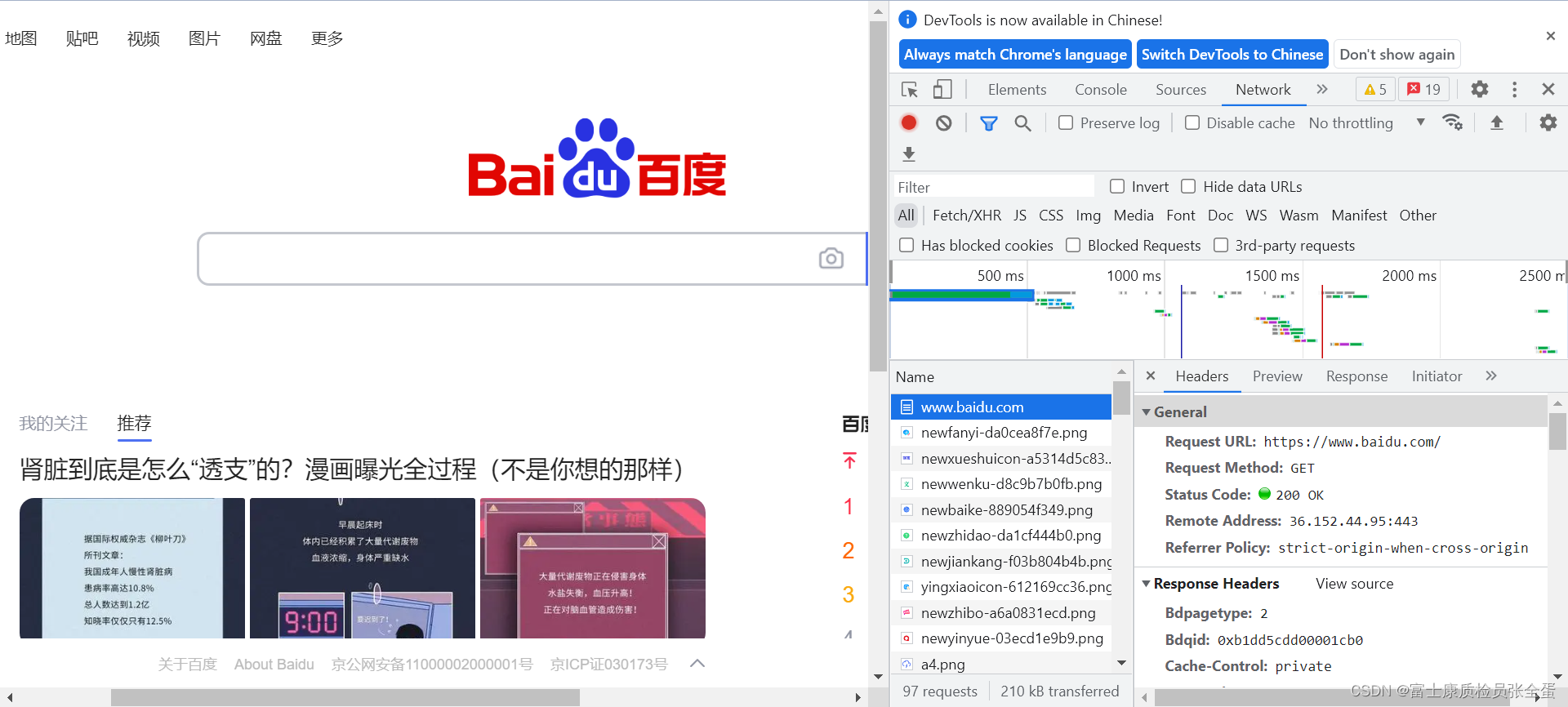This screenshot has width=1568, height=707.
Task: Click the info icon in DevTools notification
Action: click(907, 20)
